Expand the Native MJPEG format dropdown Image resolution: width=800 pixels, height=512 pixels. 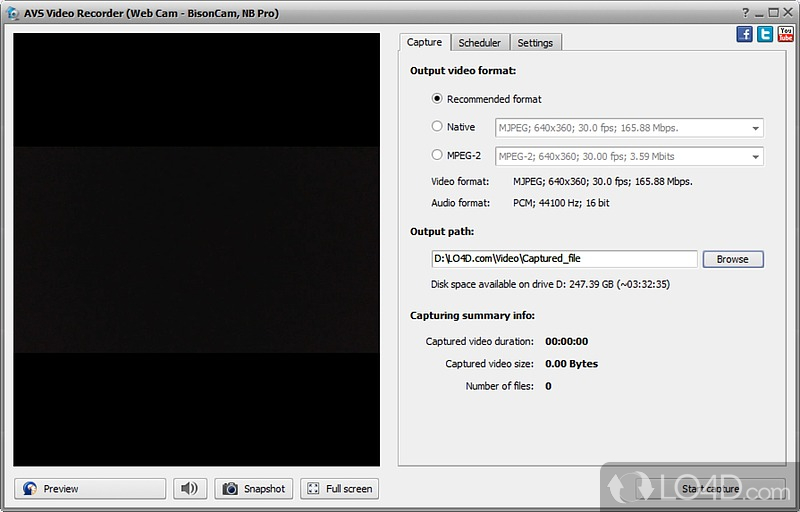pos(754,128)
